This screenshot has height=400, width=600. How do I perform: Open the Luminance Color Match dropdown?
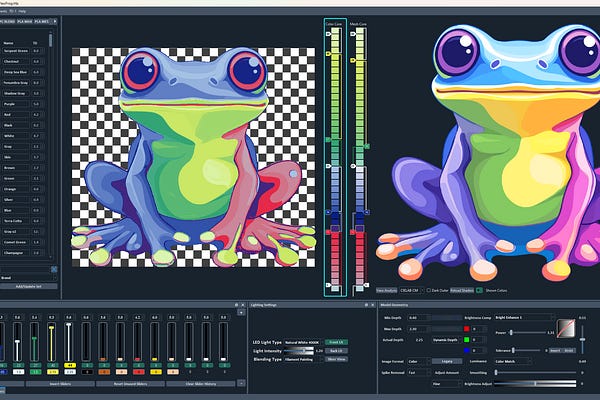click(513, 361)
